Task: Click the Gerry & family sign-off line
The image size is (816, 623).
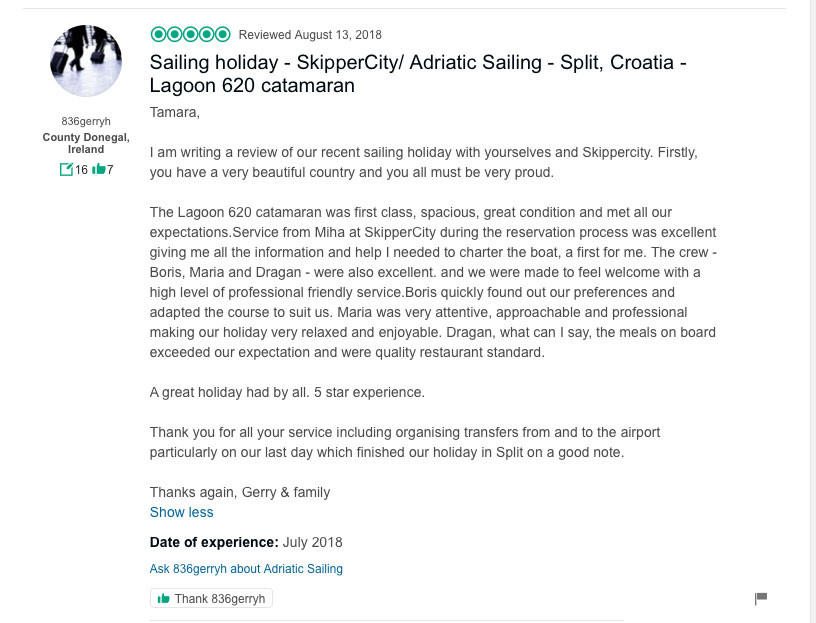Action: tap(240, 492)
